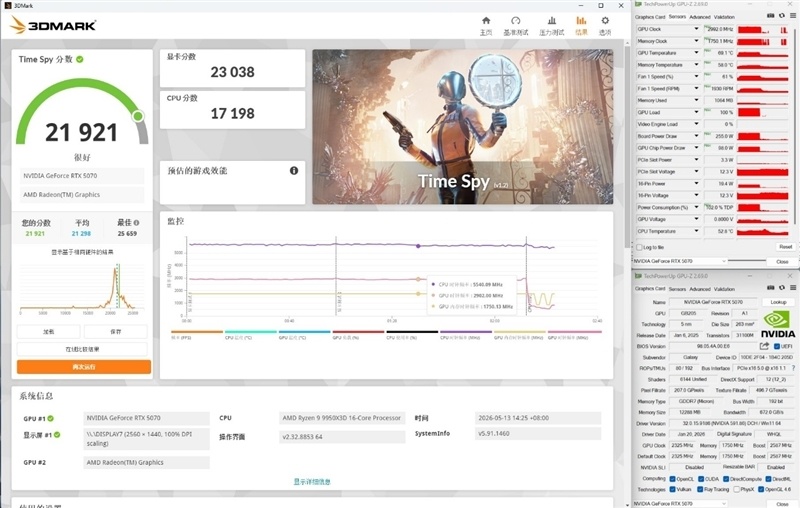This screenshot has width=800, height=508.
Task: Open hamburger menu in GPU-Z Sensors window
Action: [x=793, y=16]
